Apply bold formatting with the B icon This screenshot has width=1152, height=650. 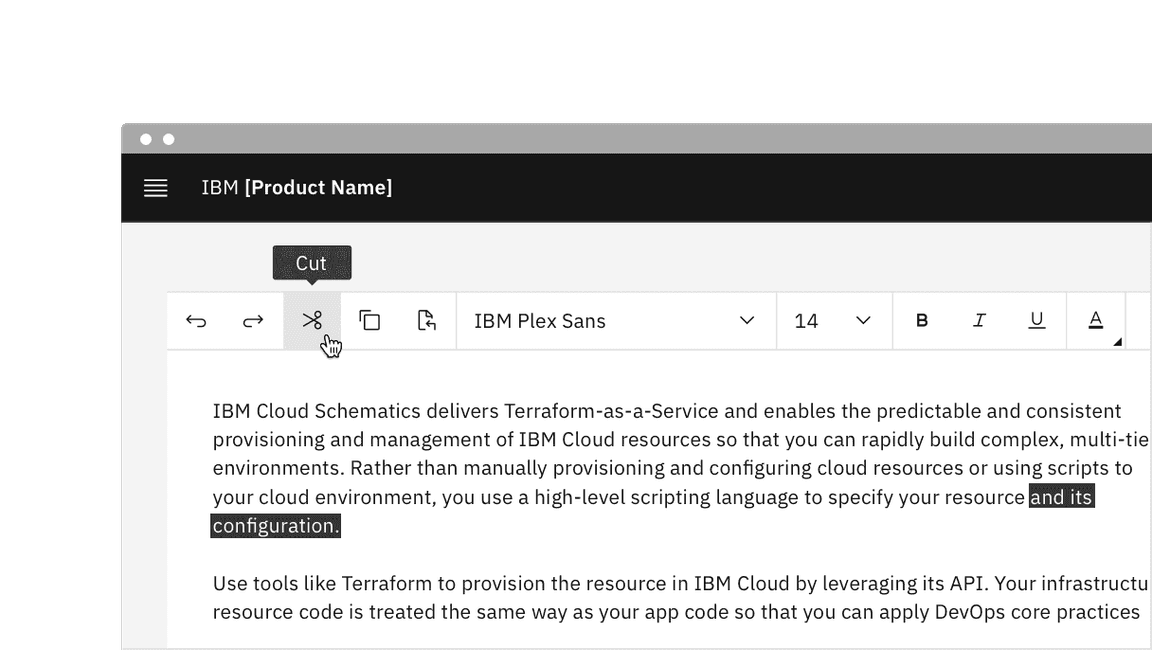coord(921,320)
